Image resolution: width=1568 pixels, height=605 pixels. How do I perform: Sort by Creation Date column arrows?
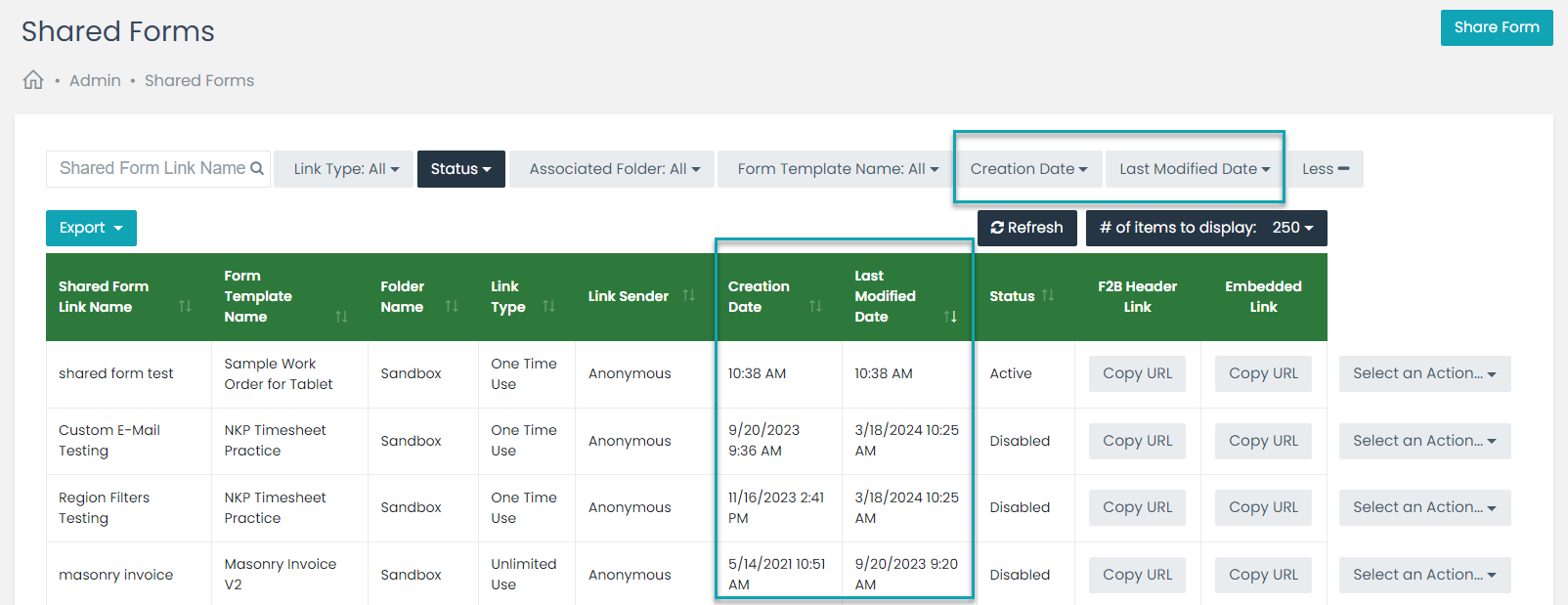point(815,307)
